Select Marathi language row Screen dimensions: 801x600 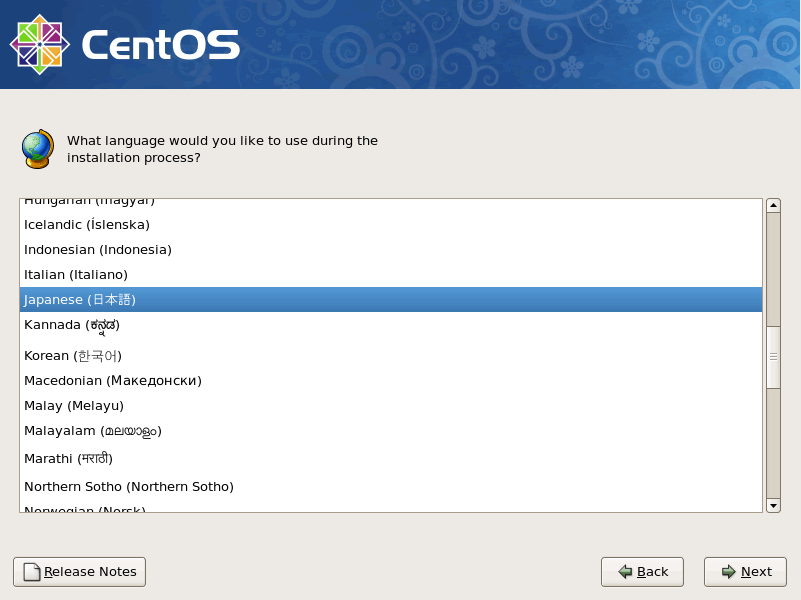(391, 459)
